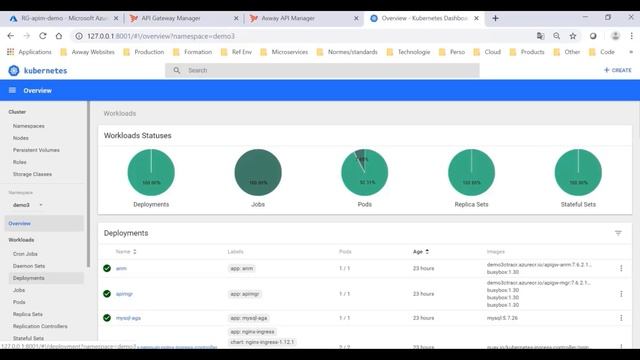Open a new browser tab

(495, 18)
